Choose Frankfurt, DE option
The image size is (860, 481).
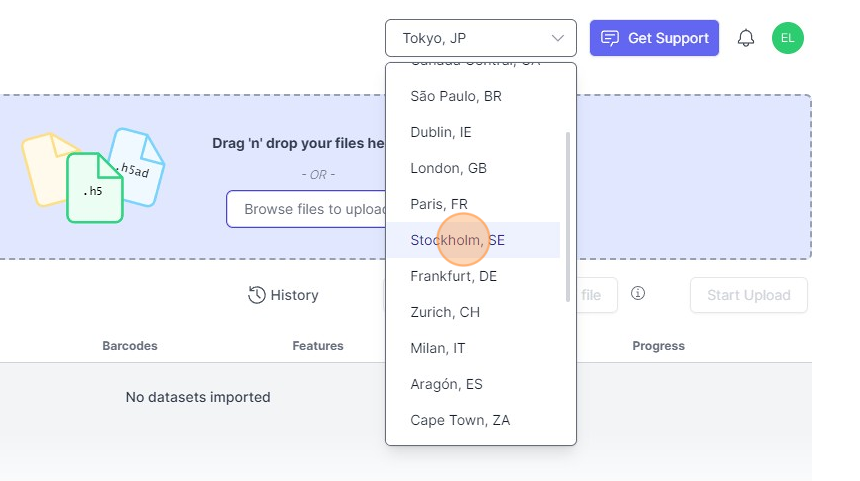coord(453,276)
